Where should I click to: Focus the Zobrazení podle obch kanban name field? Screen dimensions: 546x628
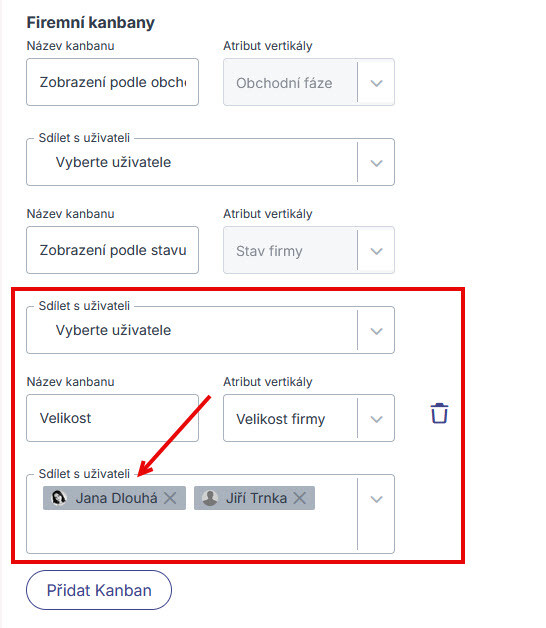pyautogui.click(x=113, y=82)
